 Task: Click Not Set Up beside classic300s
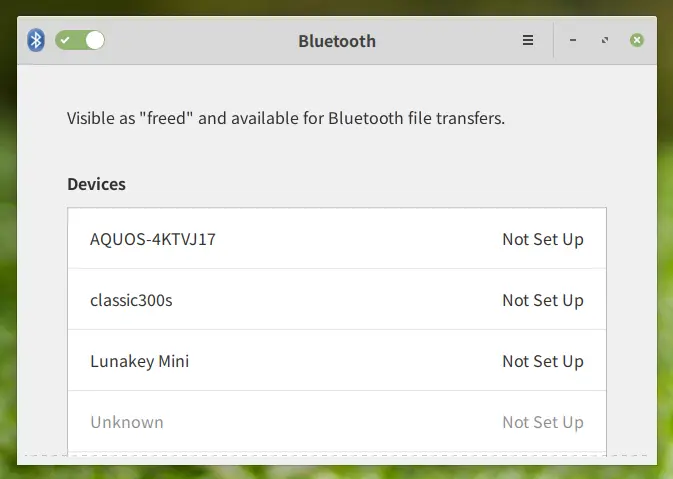(543, 300)
